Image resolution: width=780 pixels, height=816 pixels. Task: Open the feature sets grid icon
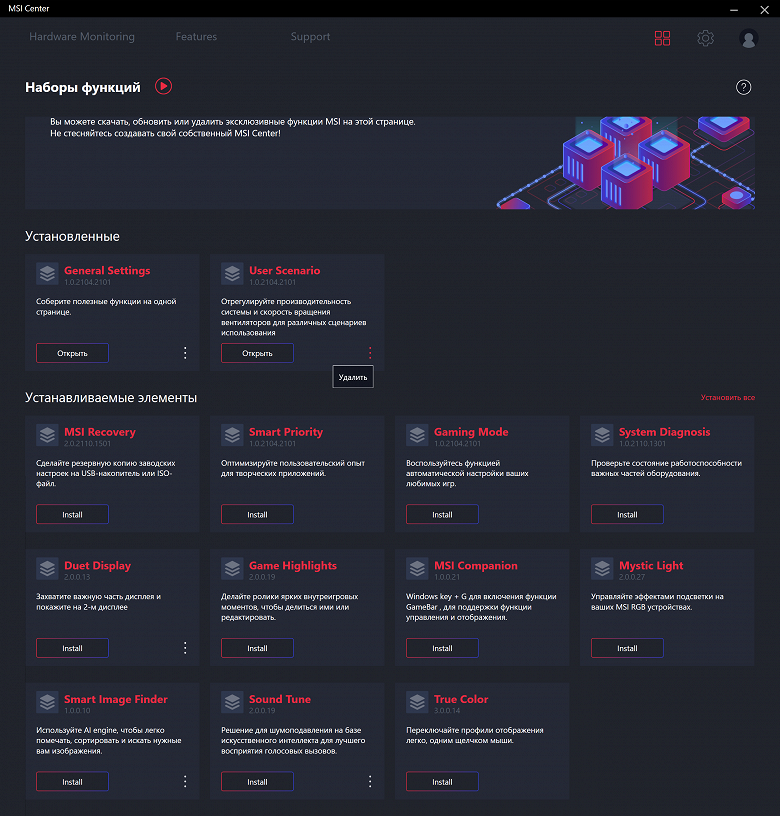point(662,38)
